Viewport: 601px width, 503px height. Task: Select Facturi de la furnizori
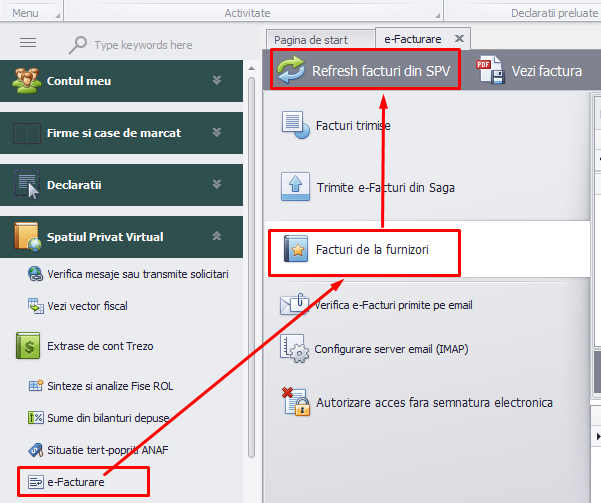(372, 250)
